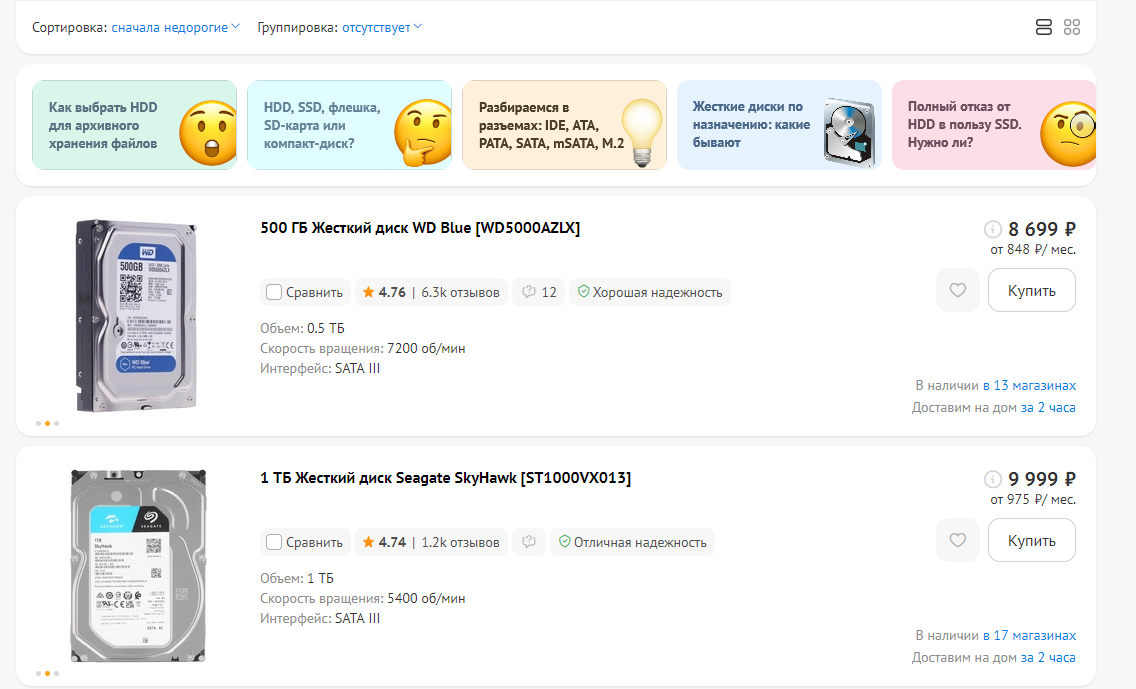Open Seagate SkyHawk comments icon
This screenshot has width=1136, height=689.
coord(529,542)
